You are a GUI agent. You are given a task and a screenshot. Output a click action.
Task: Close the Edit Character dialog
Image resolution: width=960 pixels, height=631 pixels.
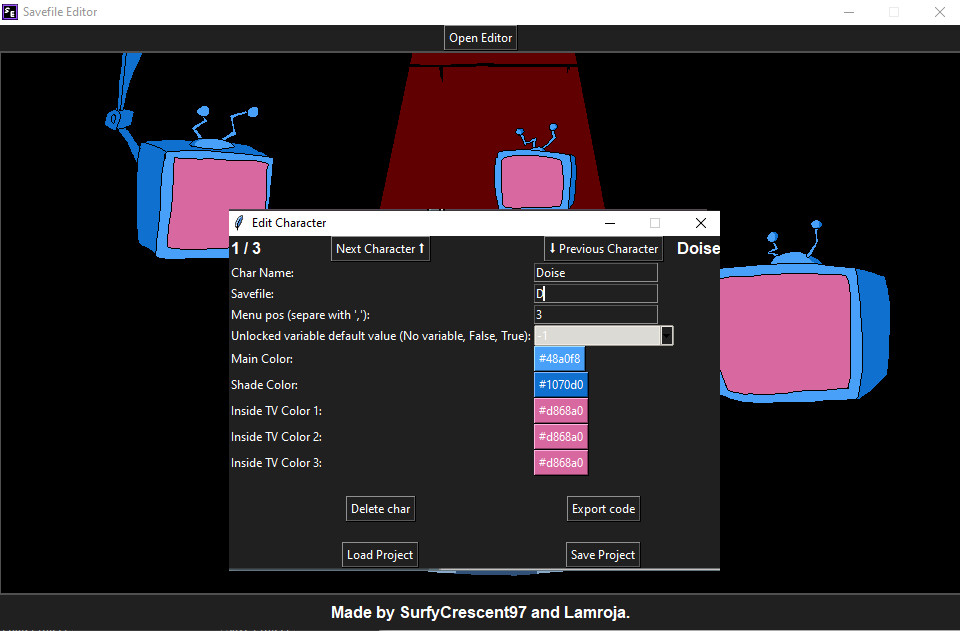click(700, 223)
